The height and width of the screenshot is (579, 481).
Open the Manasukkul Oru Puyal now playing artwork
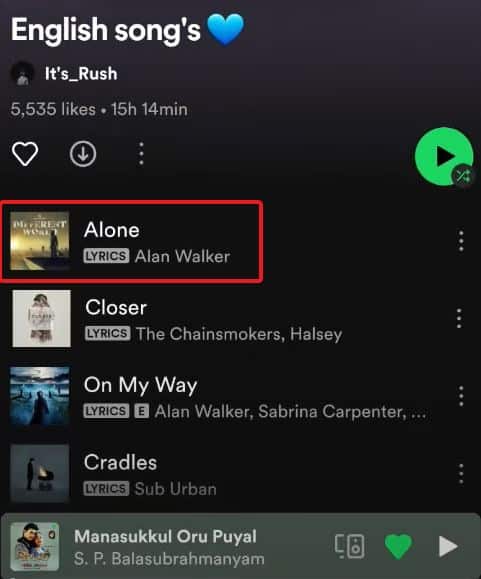(x=35, y=547)
